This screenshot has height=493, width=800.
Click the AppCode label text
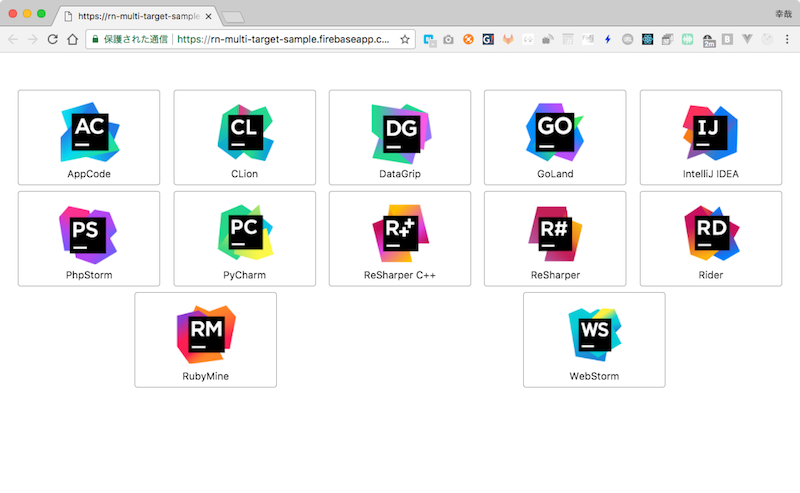click(89, 174)
